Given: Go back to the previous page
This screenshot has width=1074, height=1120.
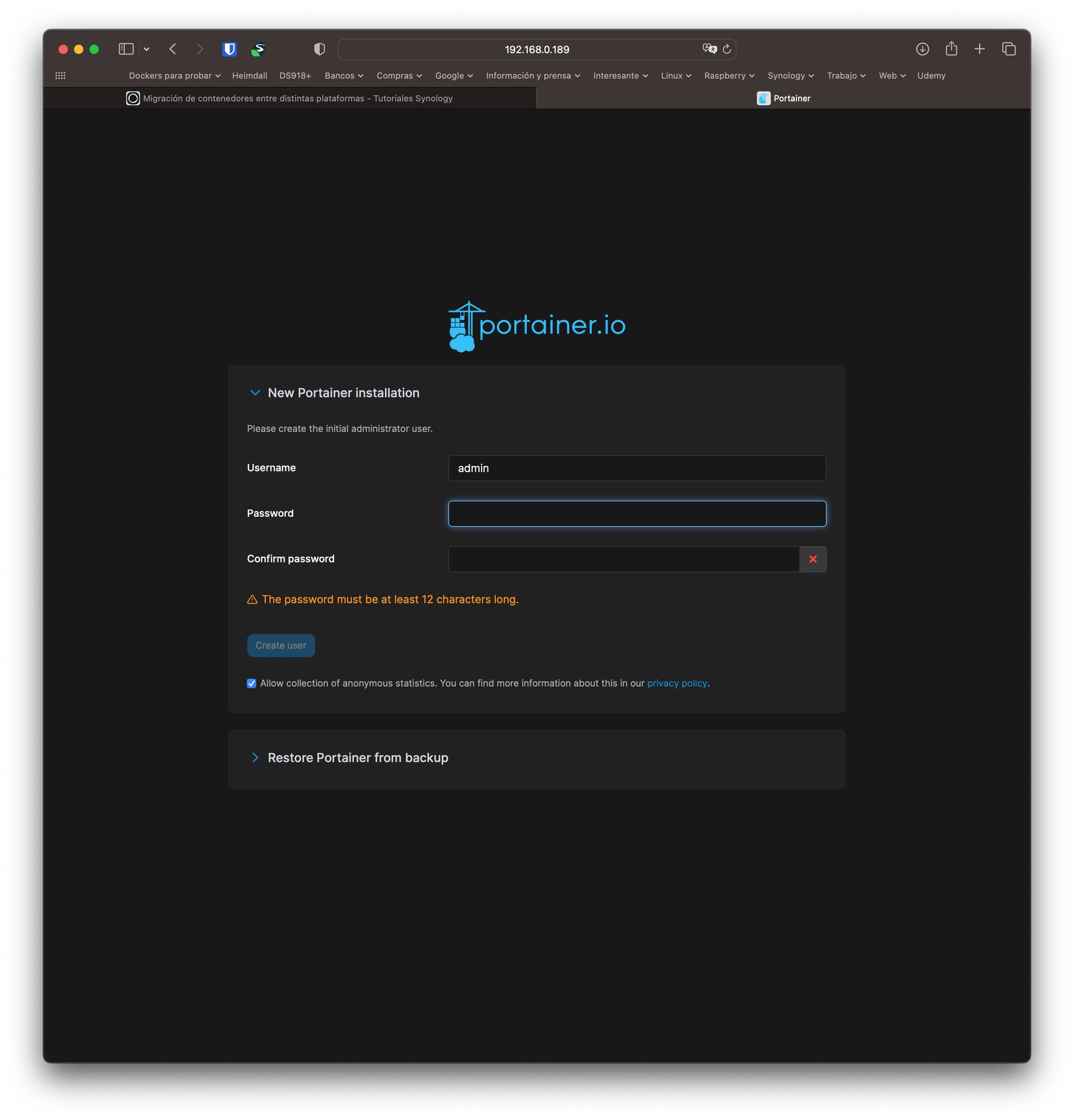Looking at the screenshot, I should 172,49.
